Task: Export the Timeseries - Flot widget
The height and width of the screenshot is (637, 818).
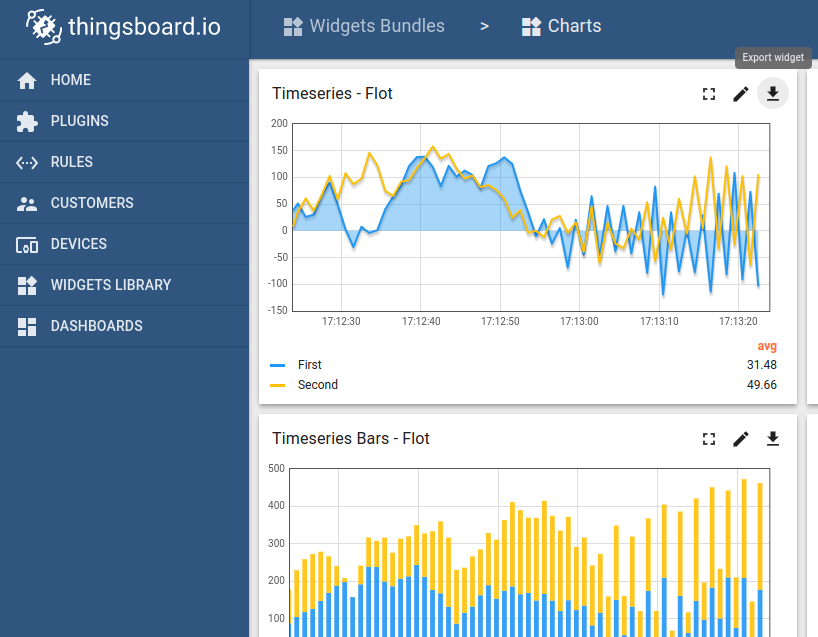Action: tap(772, 94)
